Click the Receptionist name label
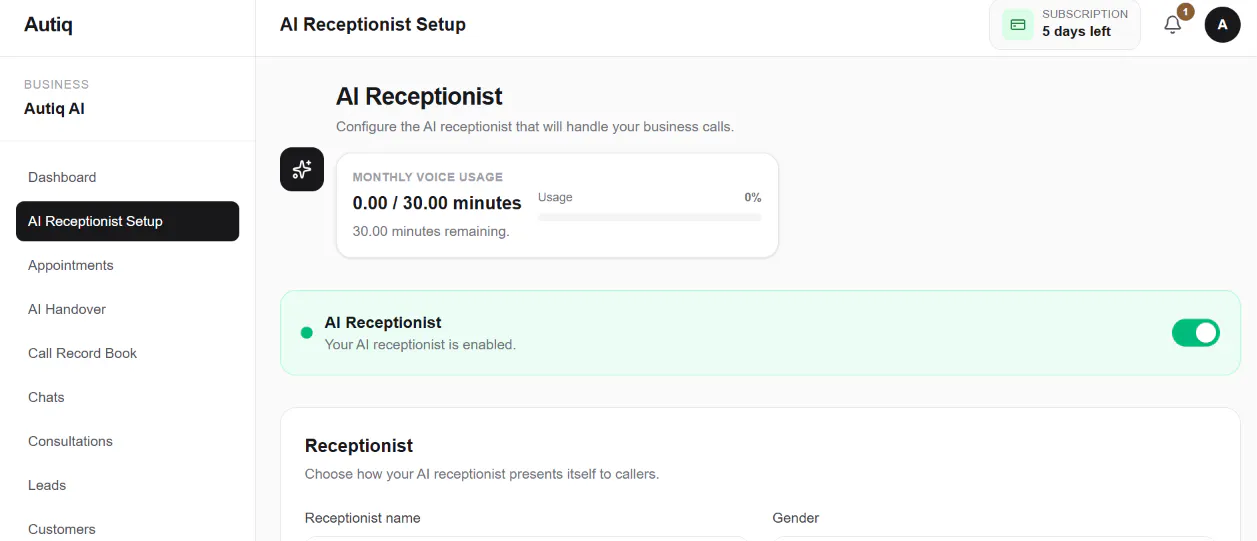 [363, 518]
